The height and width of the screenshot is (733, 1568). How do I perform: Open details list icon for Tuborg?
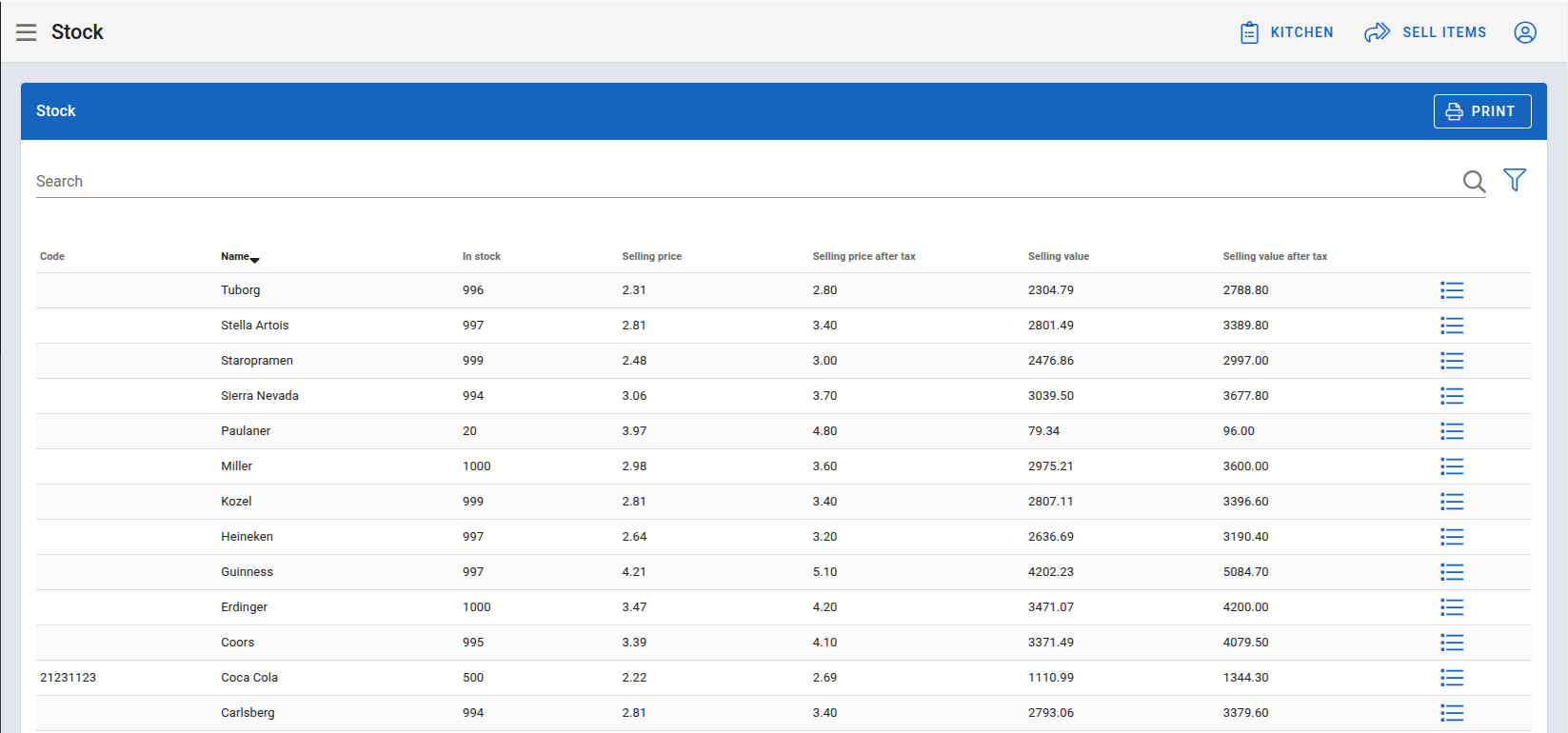[1452, 290]
